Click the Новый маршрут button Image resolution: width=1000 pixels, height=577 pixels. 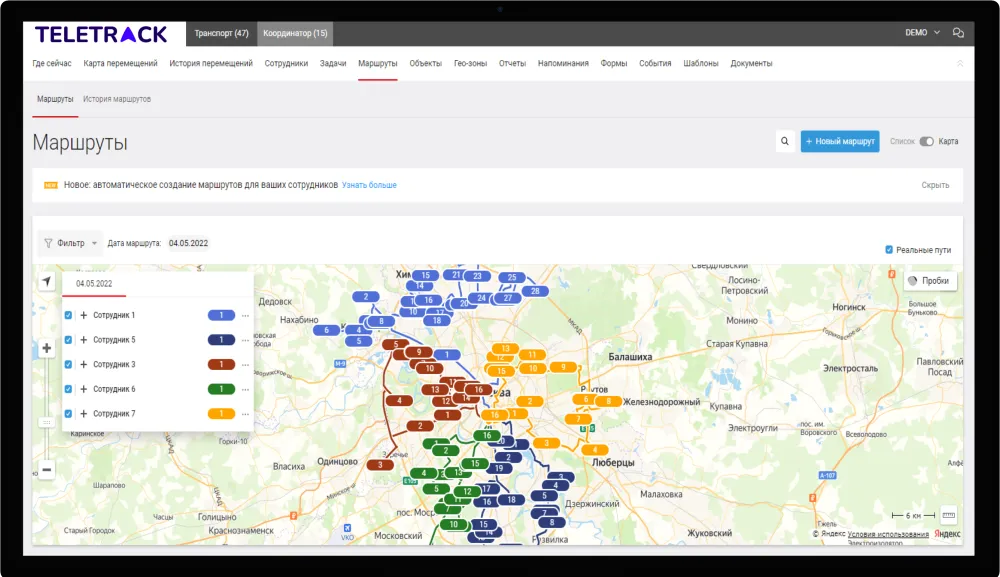[x=839, y=142]
